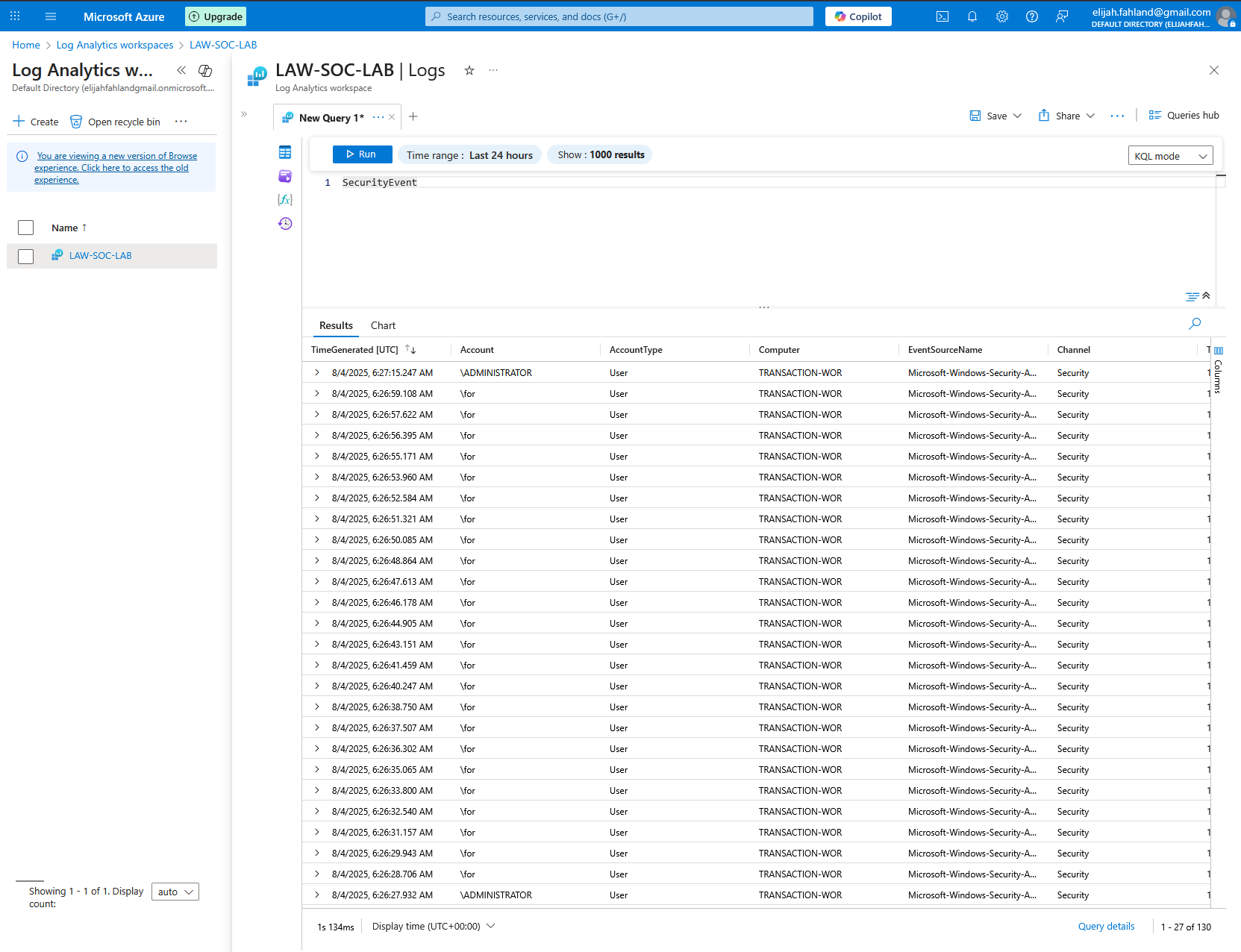This screenshot has height=952, width=1241.
Task: Collapse the Log Analytics workspaces pane
Action: coord(181,70)
